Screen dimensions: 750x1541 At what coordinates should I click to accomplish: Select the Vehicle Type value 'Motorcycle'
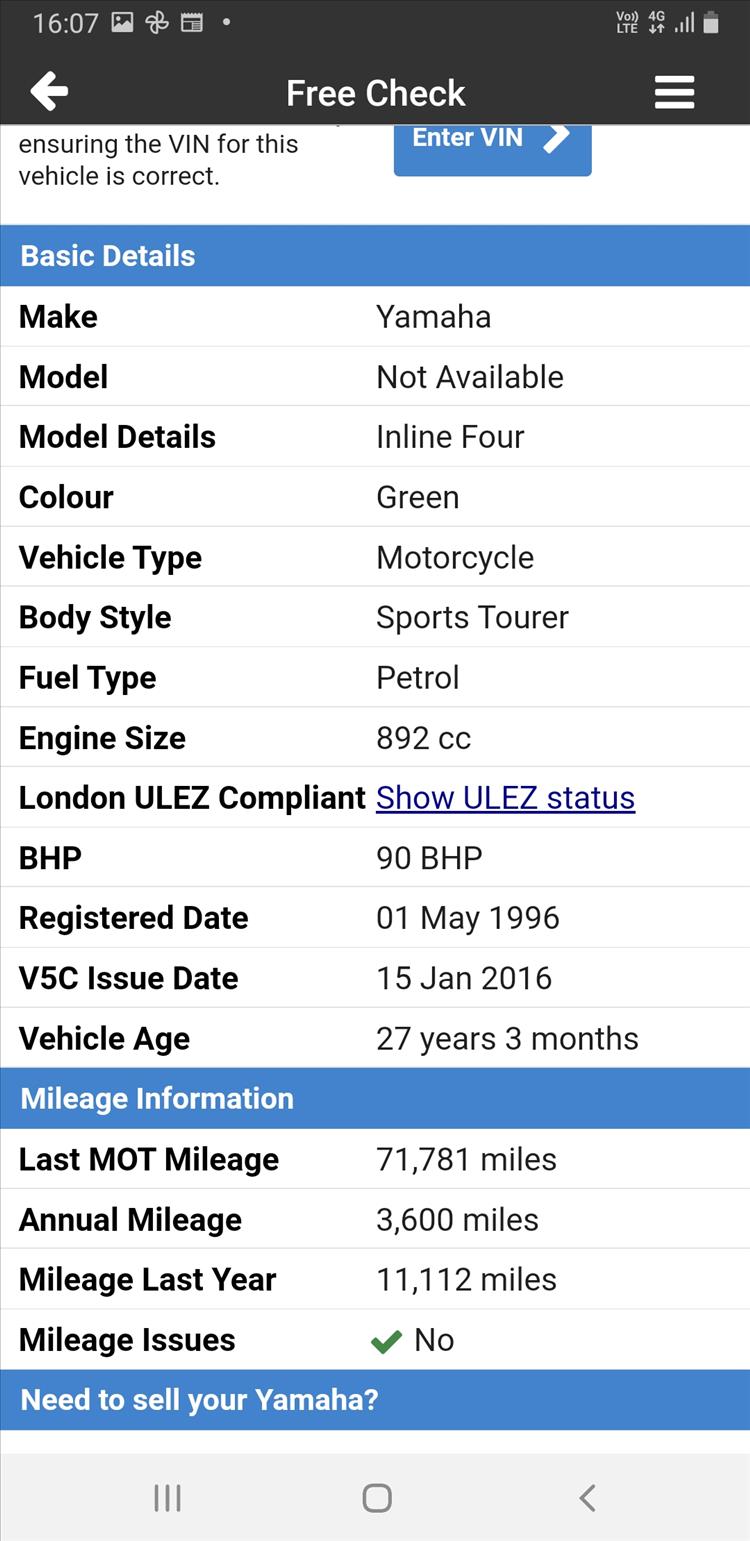[455, 557]
